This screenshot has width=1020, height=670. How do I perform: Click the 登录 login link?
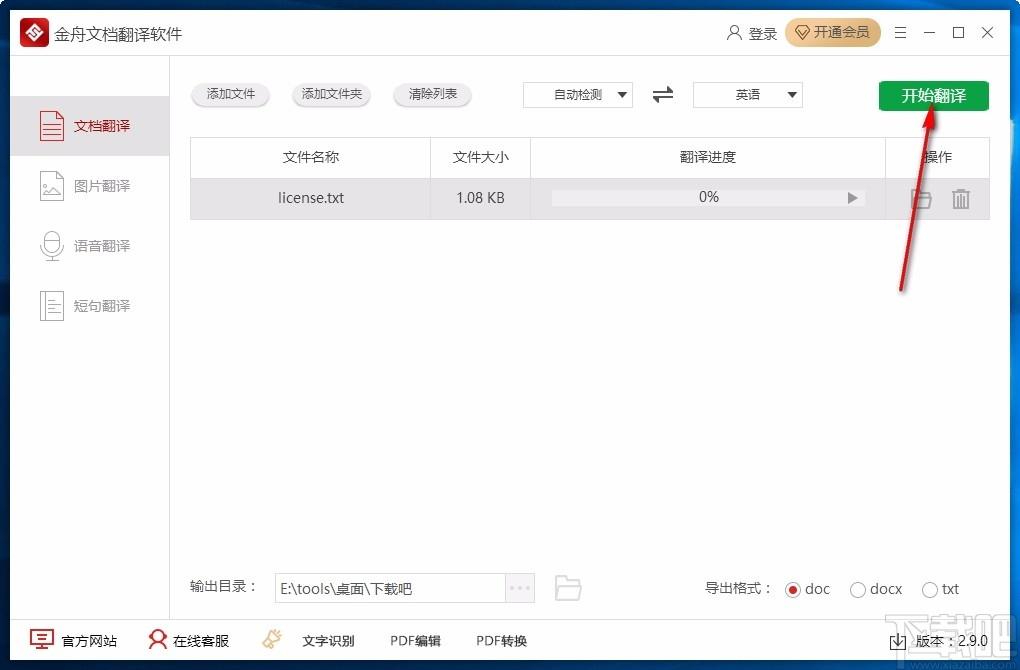[x=762, y=33]
